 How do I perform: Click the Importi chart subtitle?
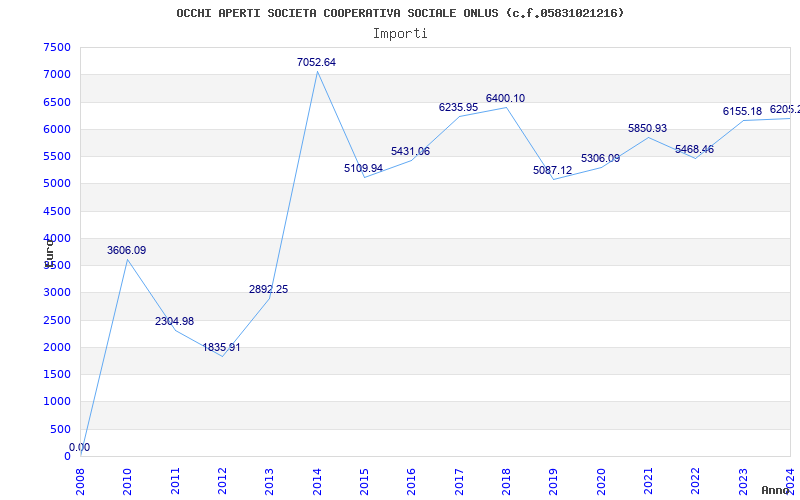[400, 33]
